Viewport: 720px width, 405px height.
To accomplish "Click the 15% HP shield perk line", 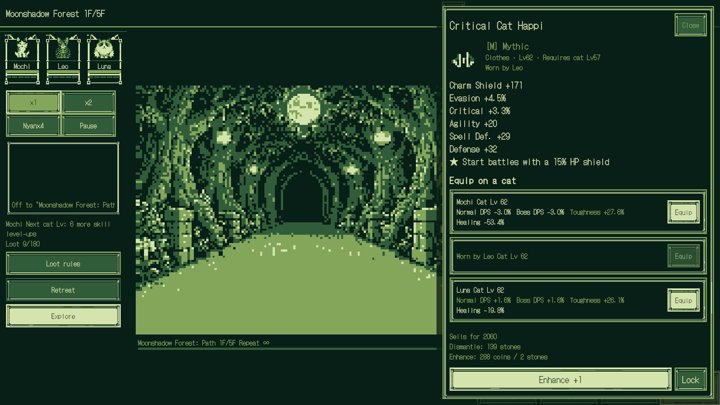I will (x=529, y=162).
